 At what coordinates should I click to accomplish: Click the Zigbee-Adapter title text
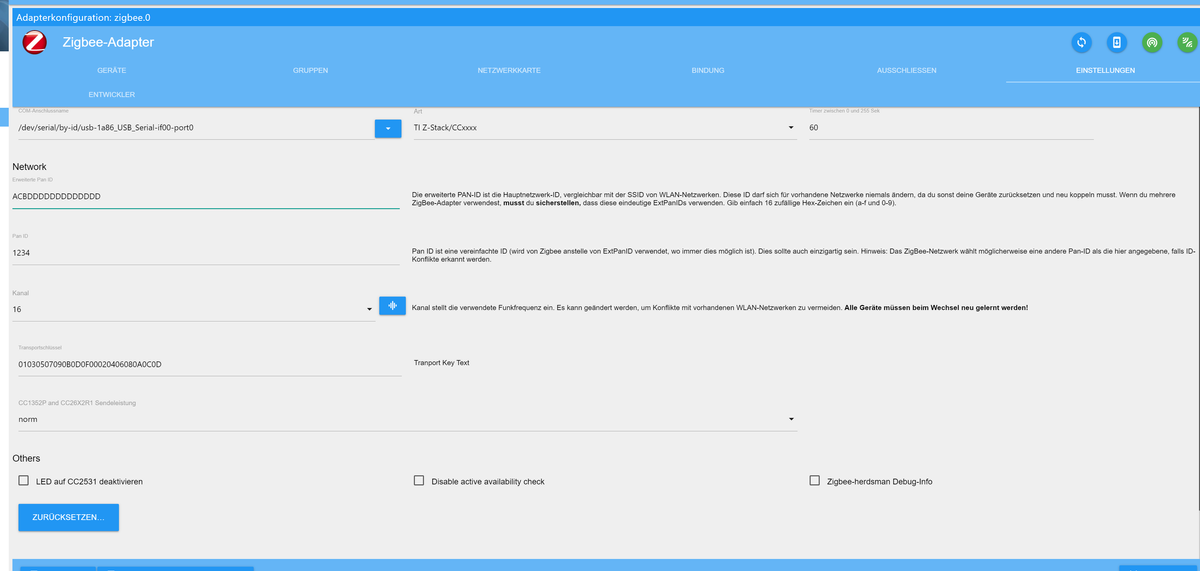coord(108,42)
